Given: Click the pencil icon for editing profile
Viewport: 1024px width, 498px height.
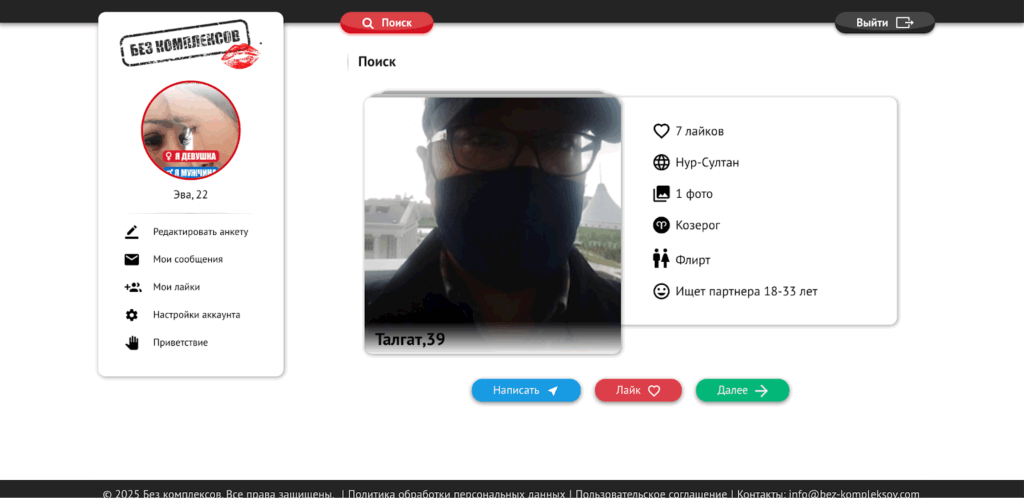Looking at the screenshot, I should coord(132,232).
